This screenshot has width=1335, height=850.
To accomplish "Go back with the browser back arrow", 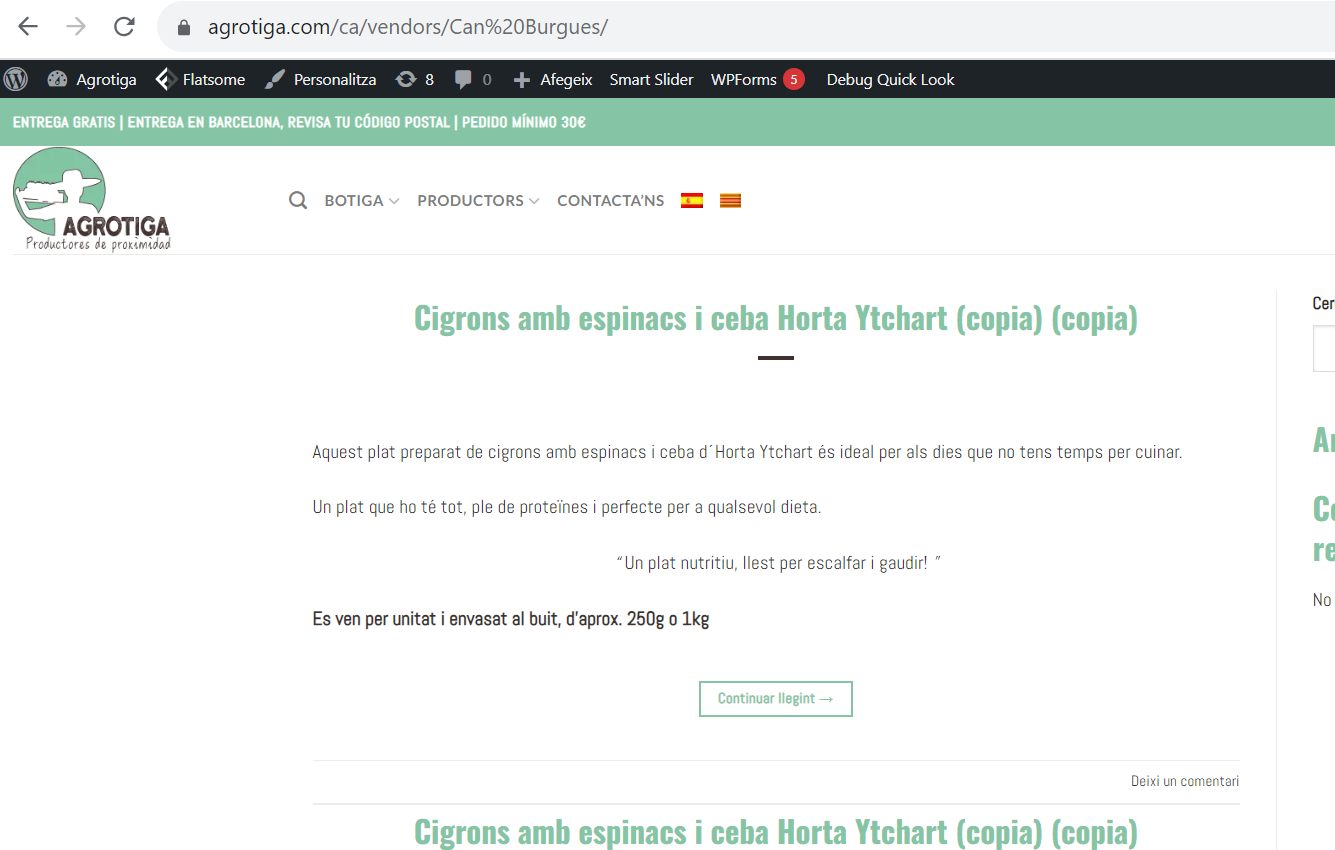I will click(x=28, y=27).
